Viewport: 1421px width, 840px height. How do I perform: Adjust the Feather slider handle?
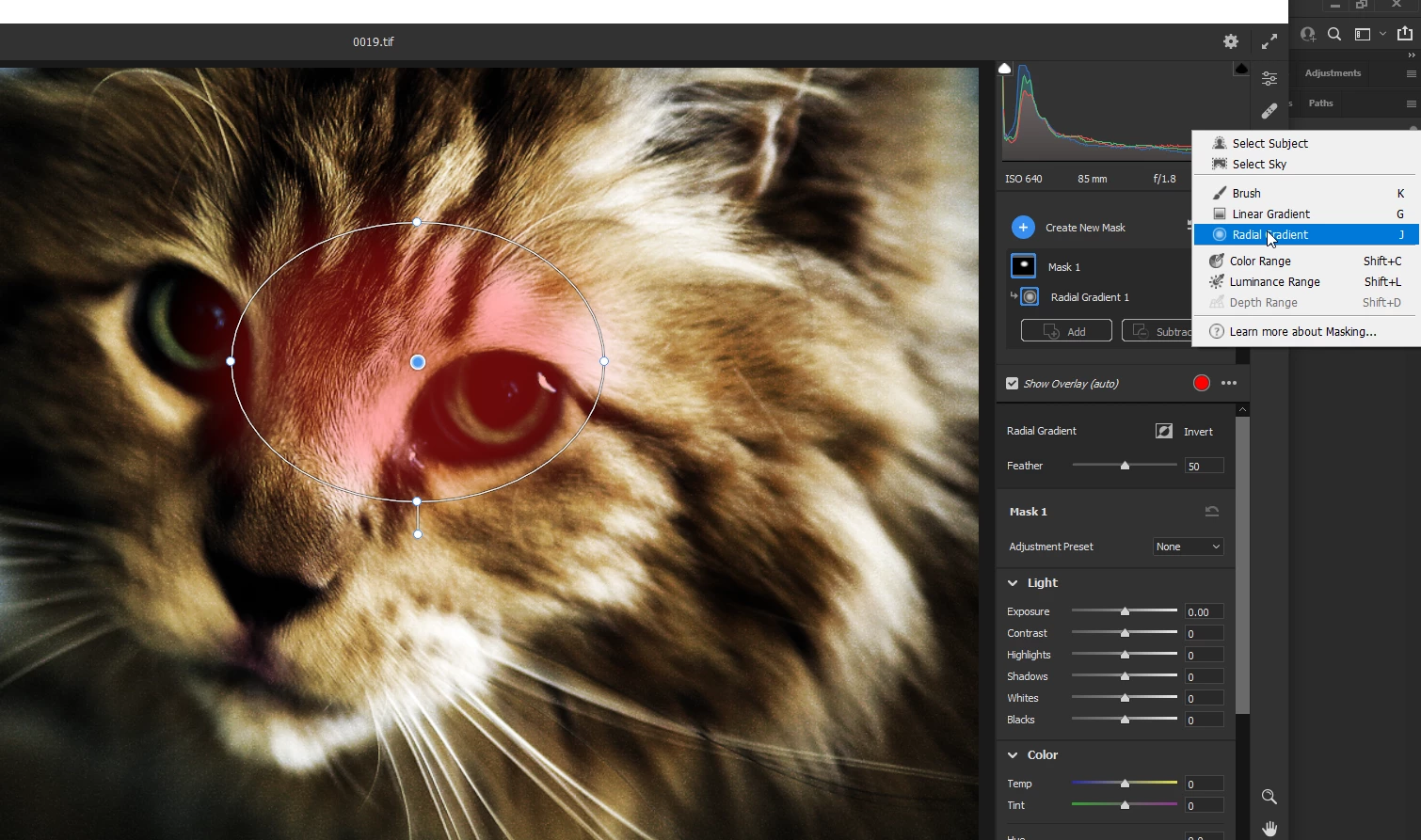(1125, 466)
